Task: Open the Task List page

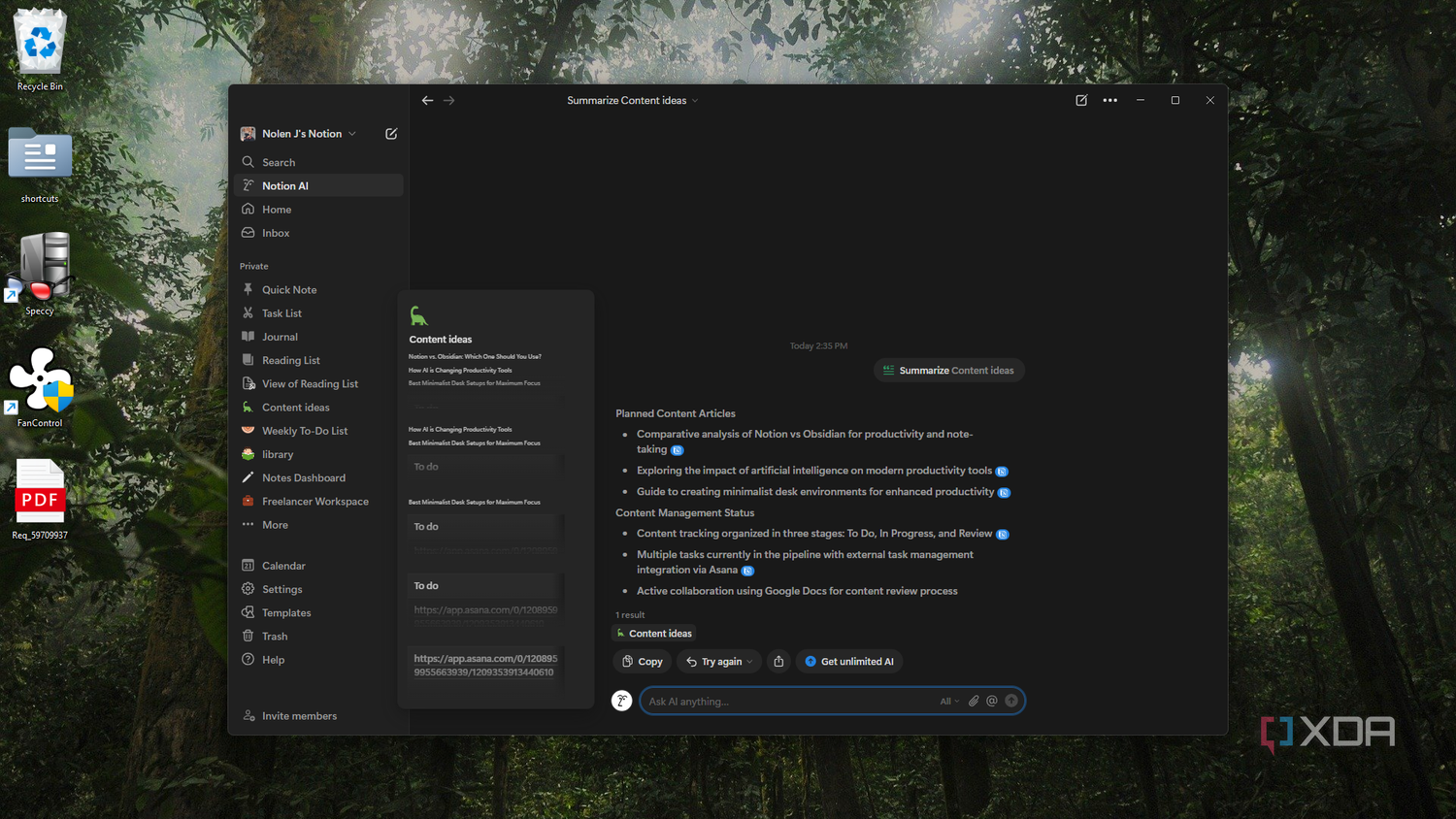Action: [x=319, y=313]
